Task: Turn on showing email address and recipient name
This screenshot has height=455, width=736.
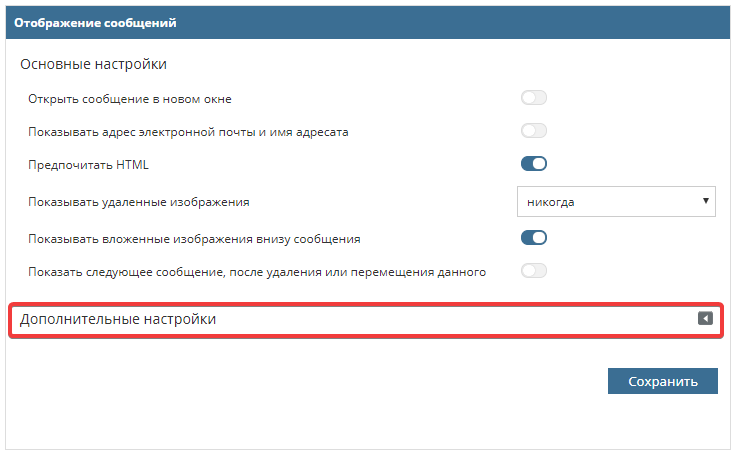Action: coord(534,131)
